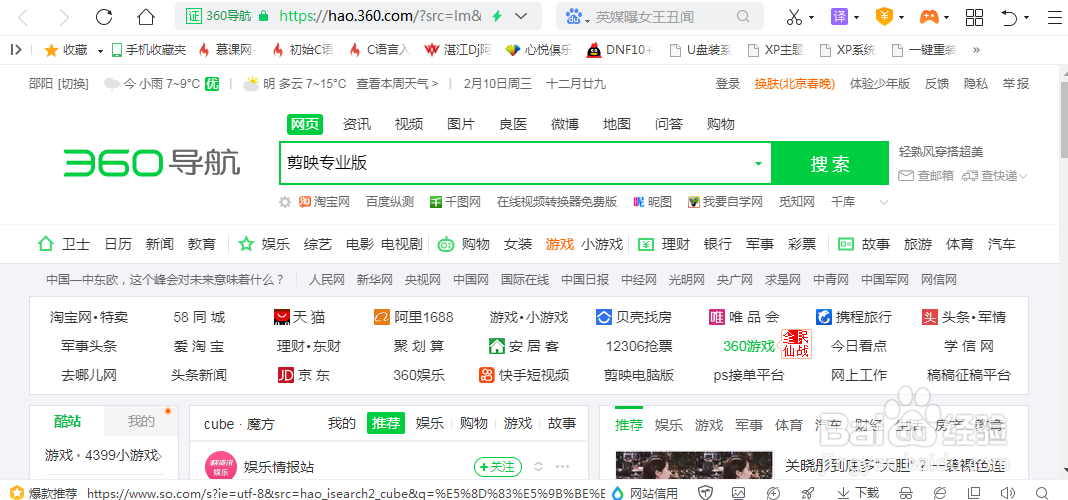Open search suggestions dropdown arrow in search box
Image resolution: width=1068 pixels, height=500 pixels.
click(758, 163)
